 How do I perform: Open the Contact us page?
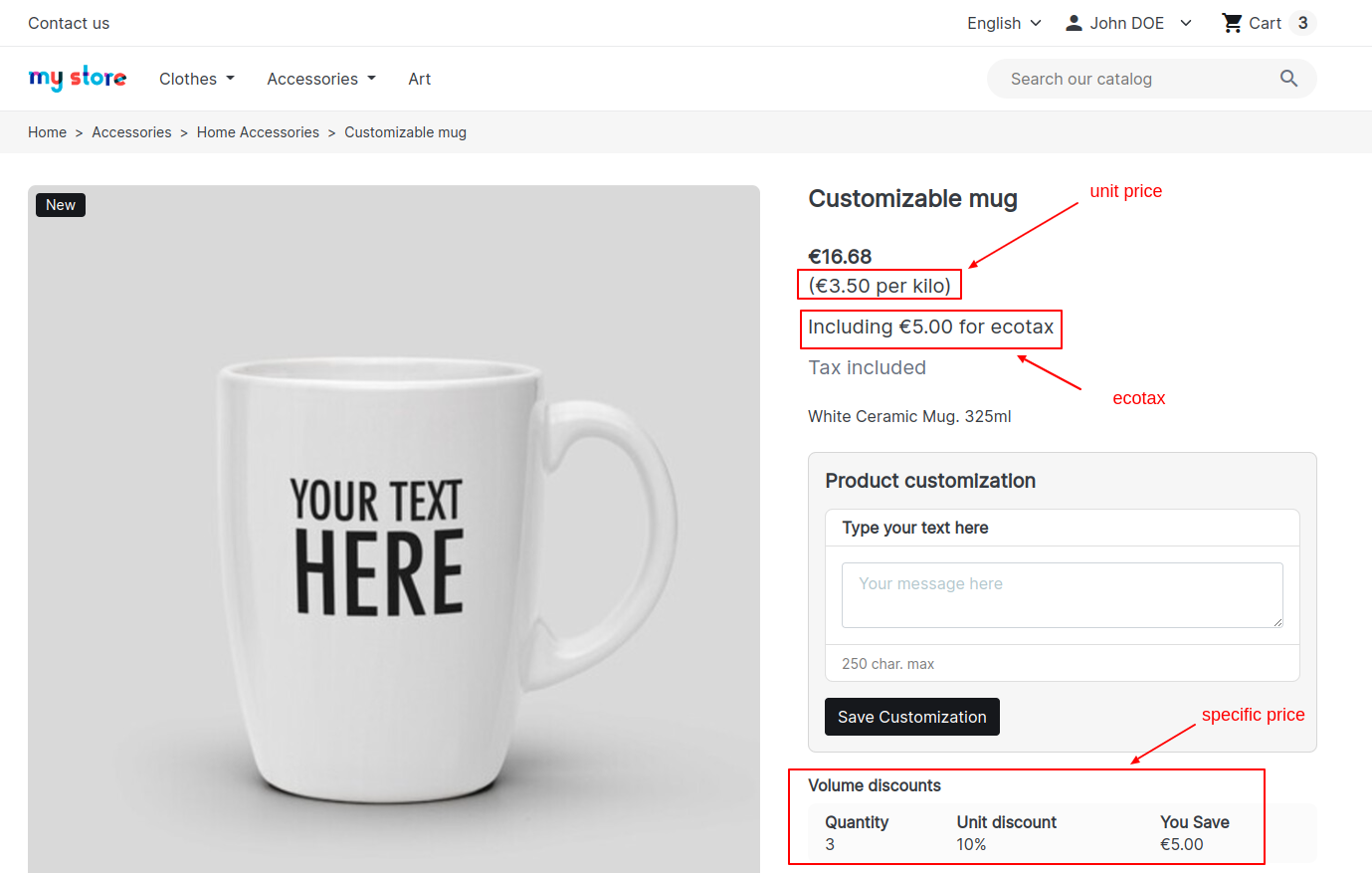pos(68,23)
